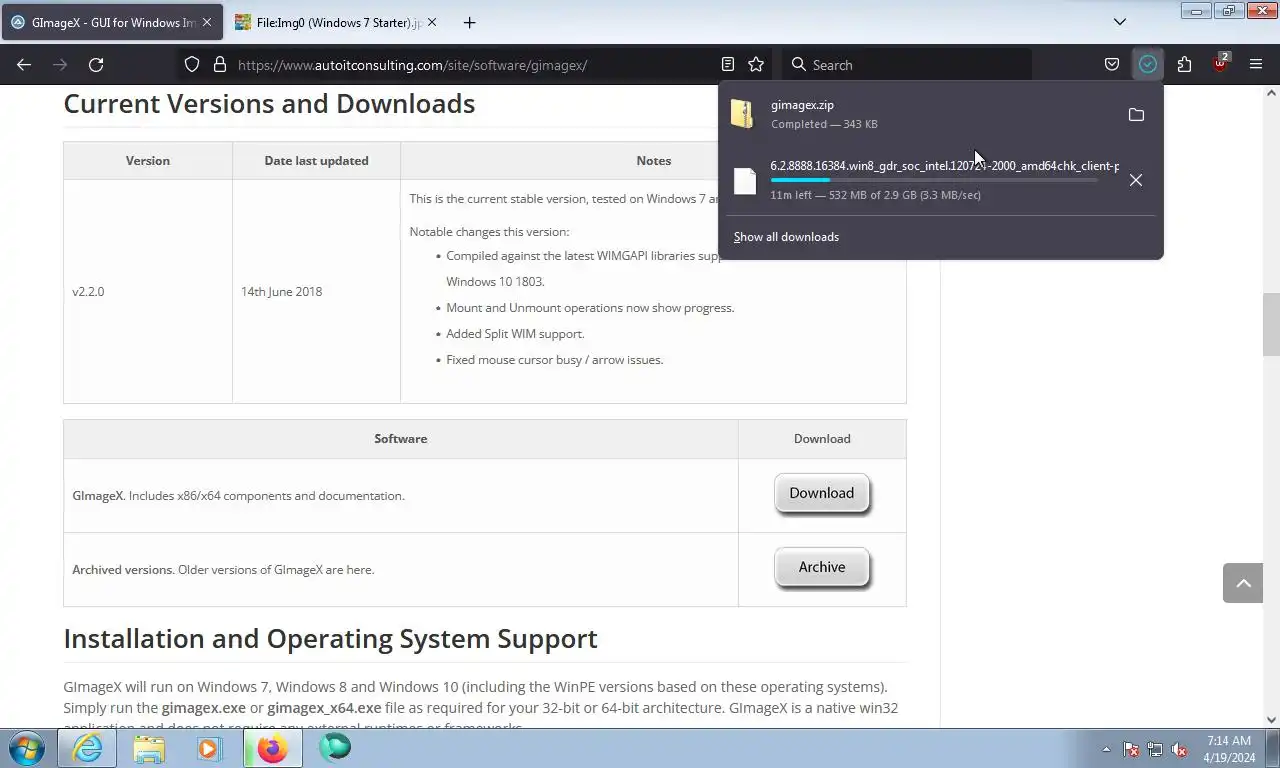Show hidden system tray icons arrow
Screen dimensions: 1280x768
pyautogui.click(x=1106, y=749)
